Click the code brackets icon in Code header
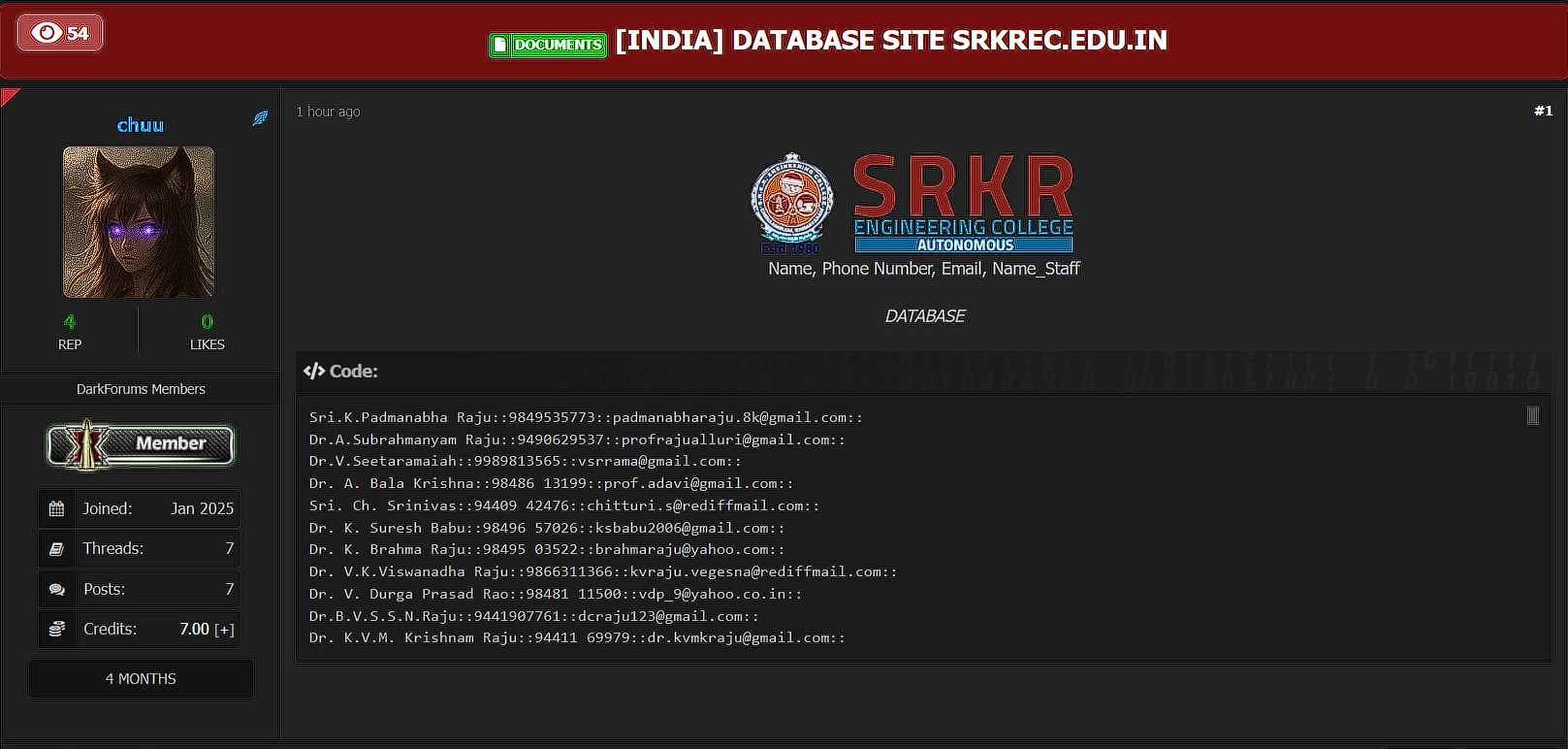The width and height of the screenshot is (1568, 749). tap(313, 371)
